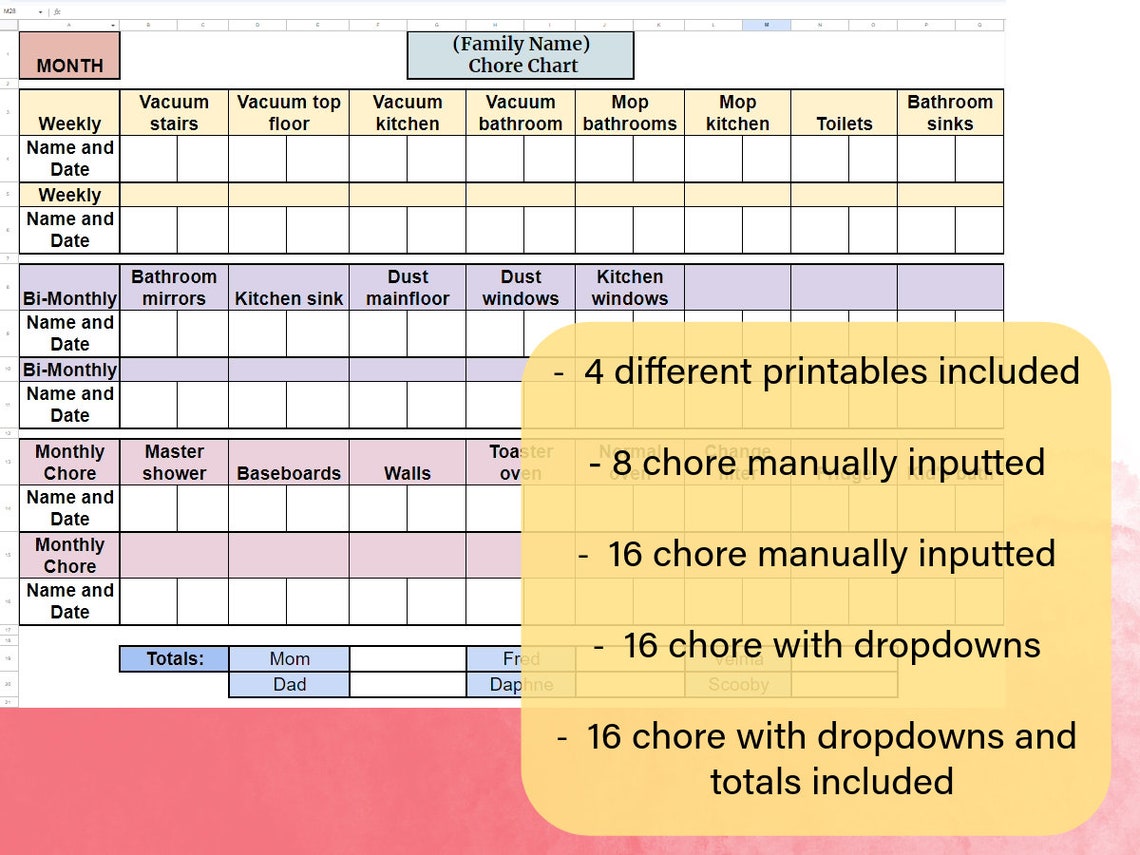Select the Baseboards header cell
Viewport: 1140px width, 855px height.
(289, 462)
